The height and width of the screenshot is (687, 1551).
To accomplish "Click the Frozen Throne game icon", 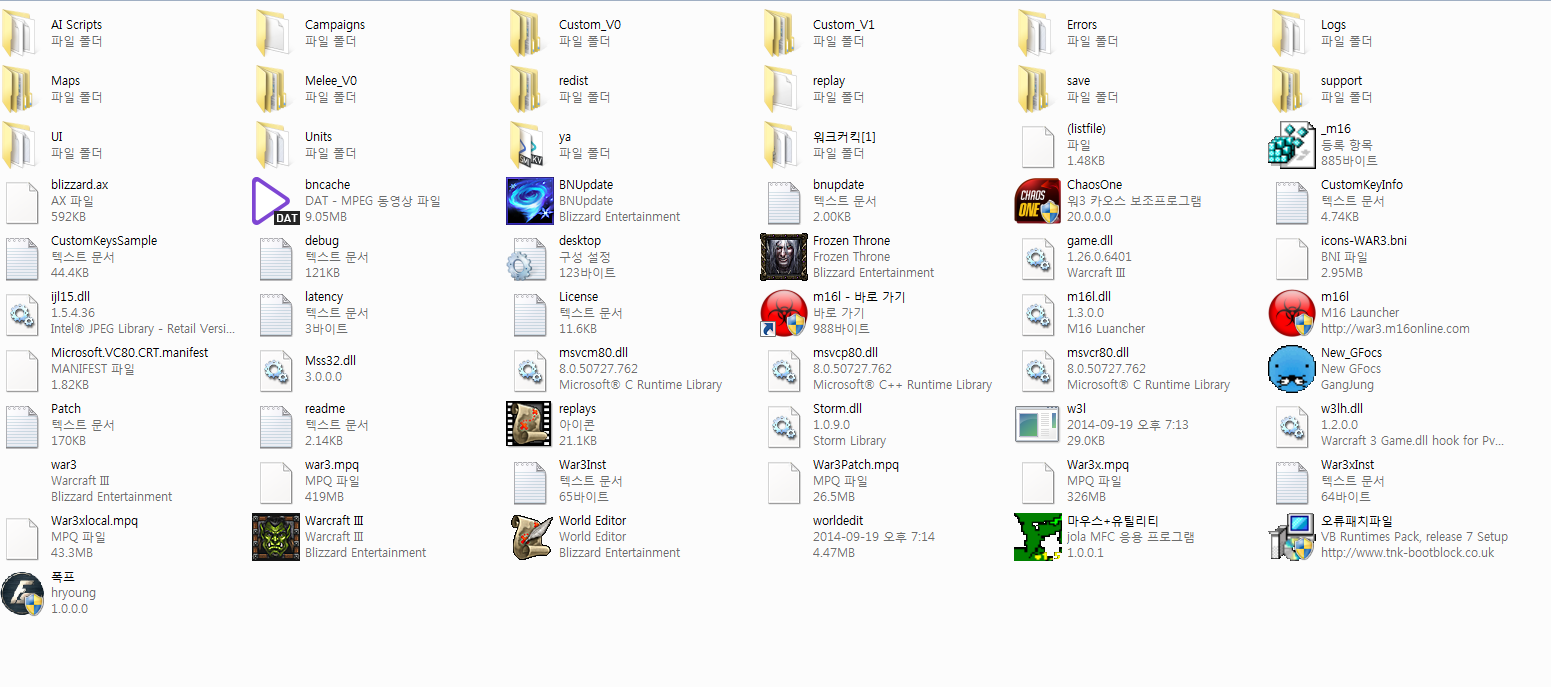I will pos(784,257).
